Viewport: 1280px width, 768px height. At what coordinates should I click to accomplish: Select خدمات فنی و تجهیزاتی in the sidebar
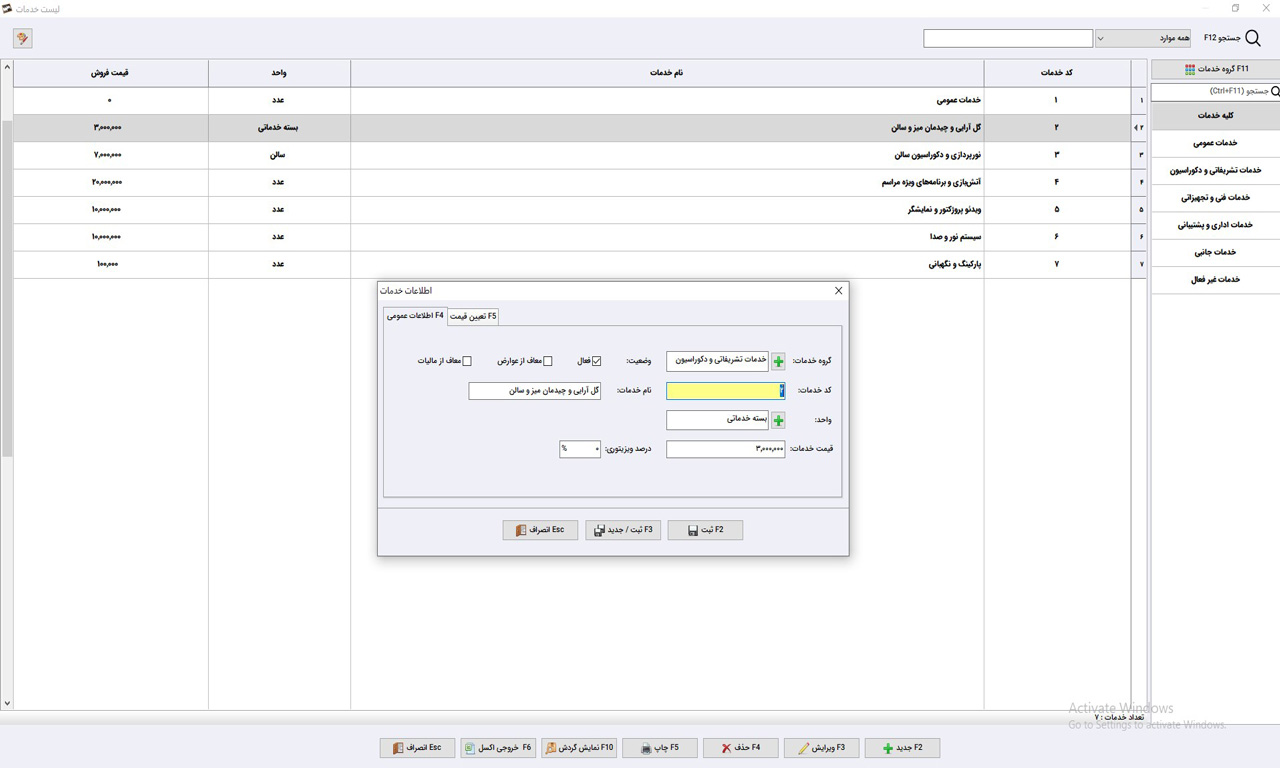pos(1215,198)
